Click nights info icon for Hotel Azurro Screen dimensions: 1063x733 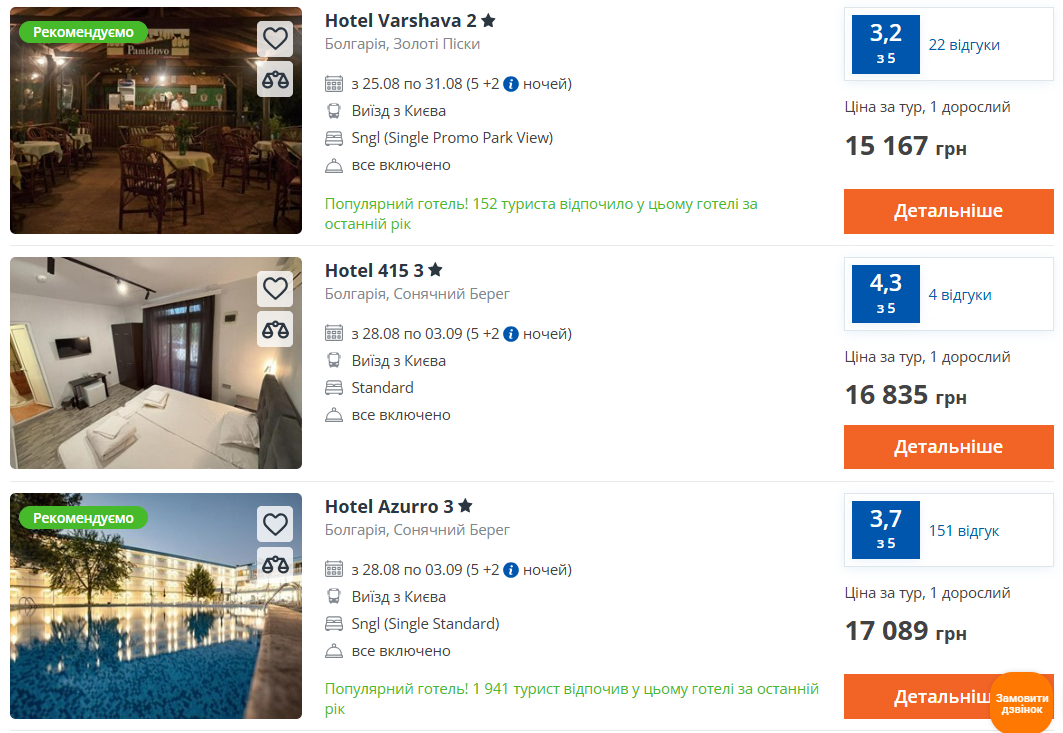(x=511, y=570)
